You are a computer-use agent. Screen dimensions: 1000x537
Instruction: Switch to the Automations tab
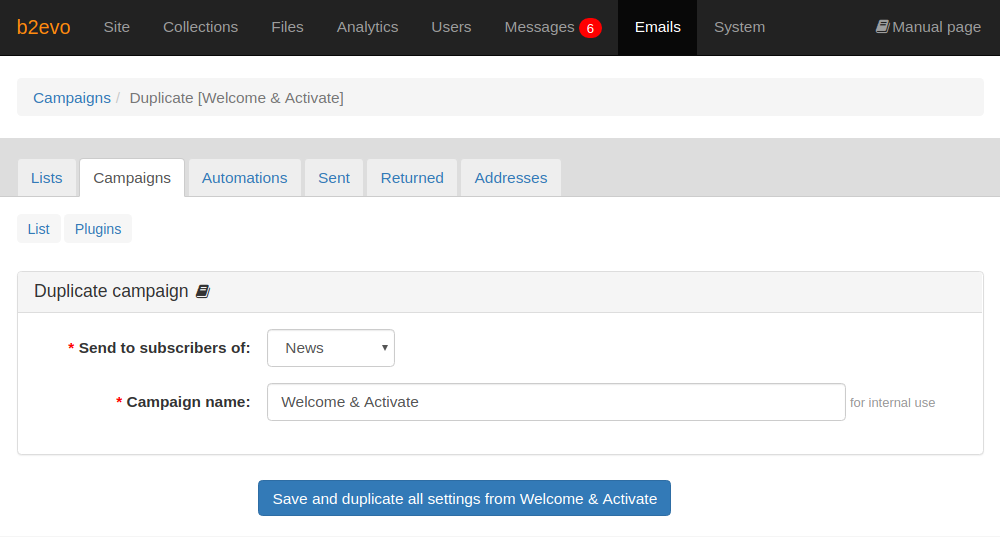(x=244, y=178)
